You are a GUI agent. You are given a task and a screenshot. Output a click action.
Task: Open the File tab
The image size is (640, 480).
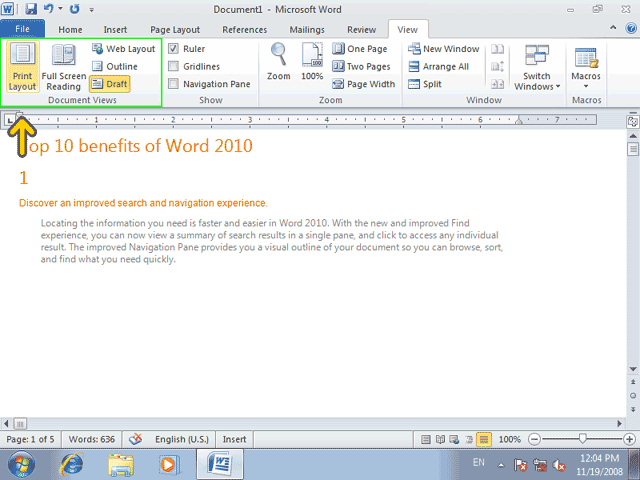[x=22, y=29]
